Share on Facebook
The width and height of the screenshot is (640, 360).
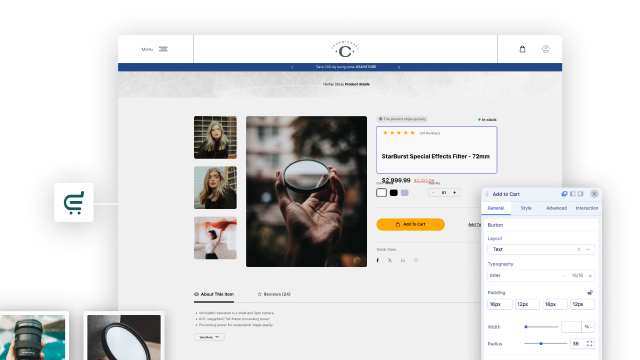[x=378, y=260]
